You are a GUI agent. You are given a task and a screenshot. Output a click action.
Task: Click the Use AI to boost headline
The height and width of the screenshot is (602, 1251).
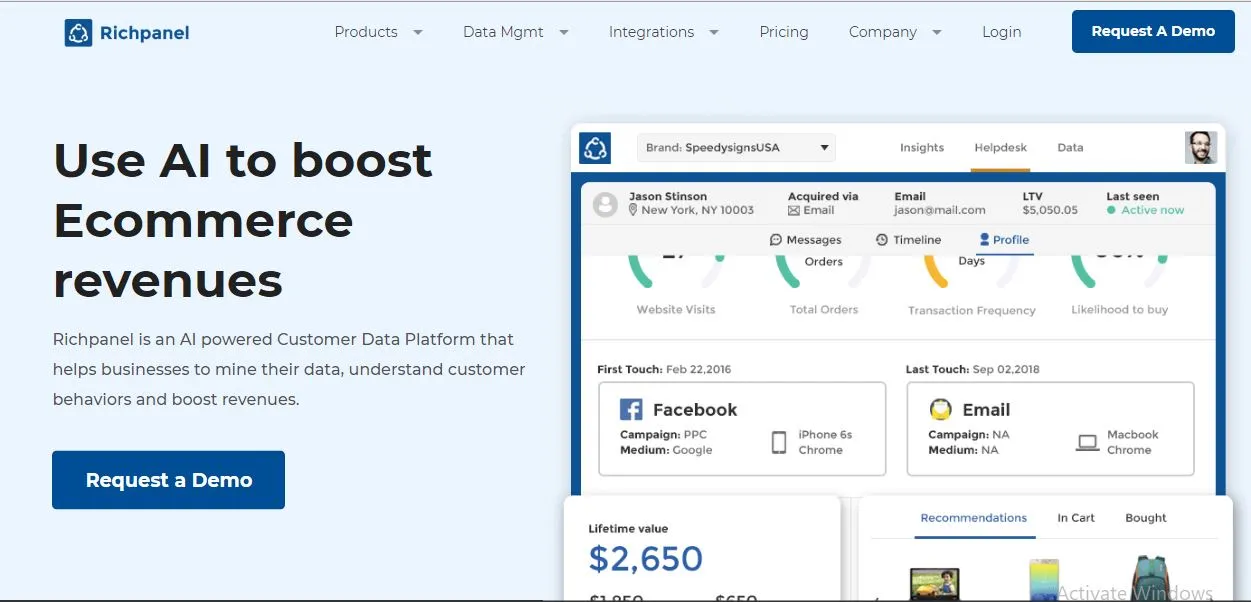pyautogui.click(x=243, y=161)
